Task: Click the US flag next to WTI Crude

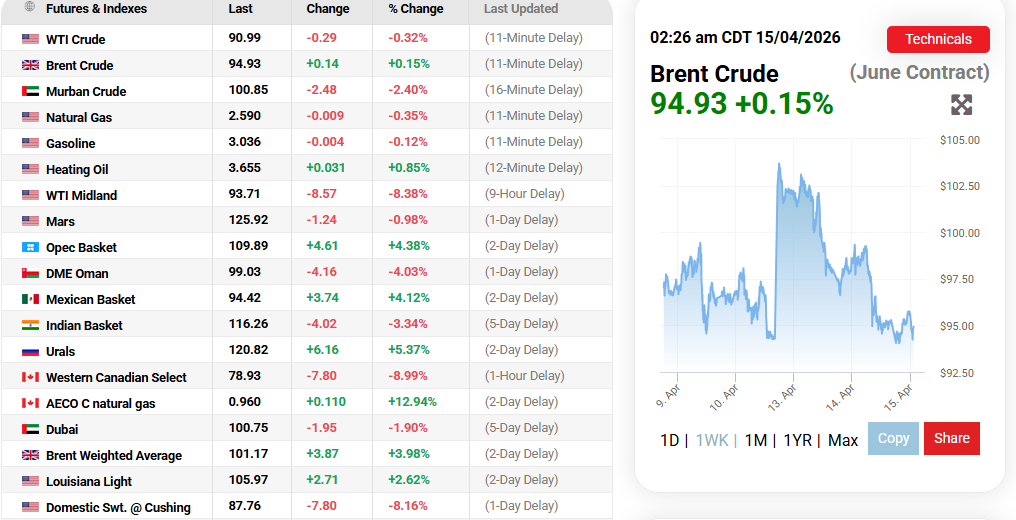Action: [x=30, y=39]
